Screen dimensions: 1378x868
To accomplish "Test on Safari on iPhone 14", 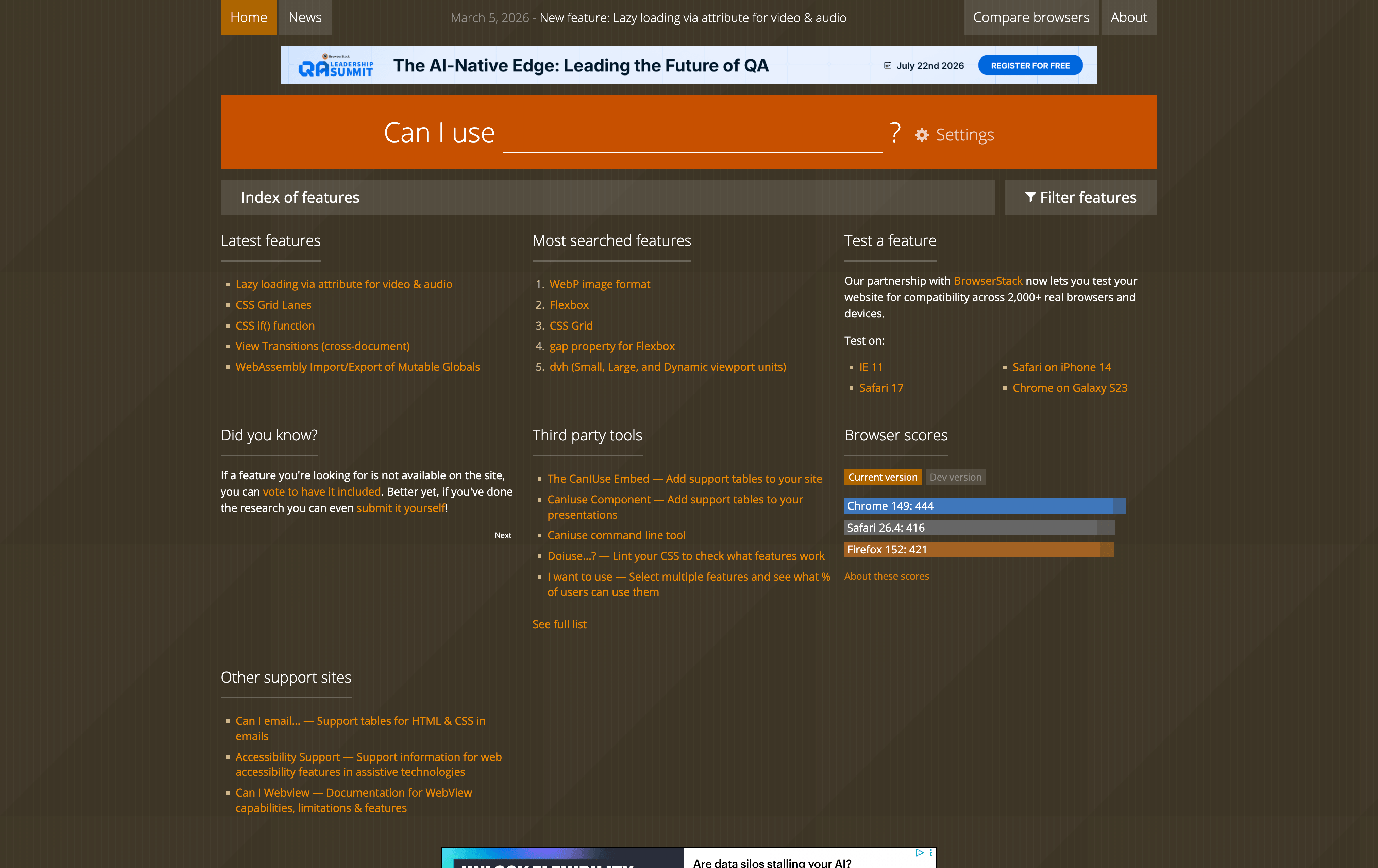I will tap(1061, 367).
